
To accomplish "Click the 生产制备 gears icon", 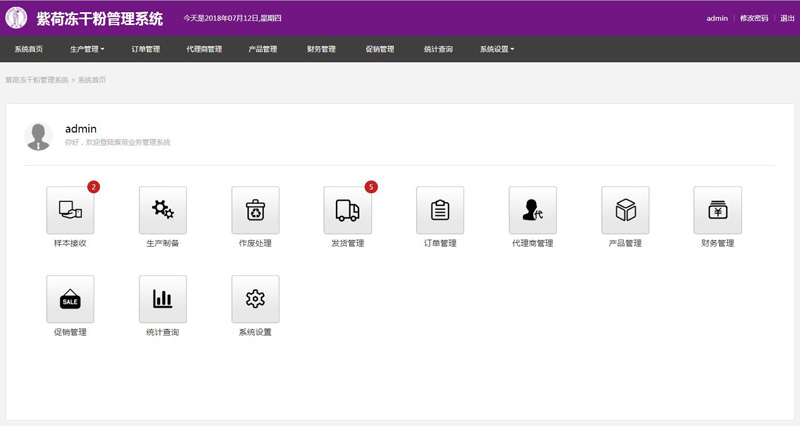I will click(162, 210).
